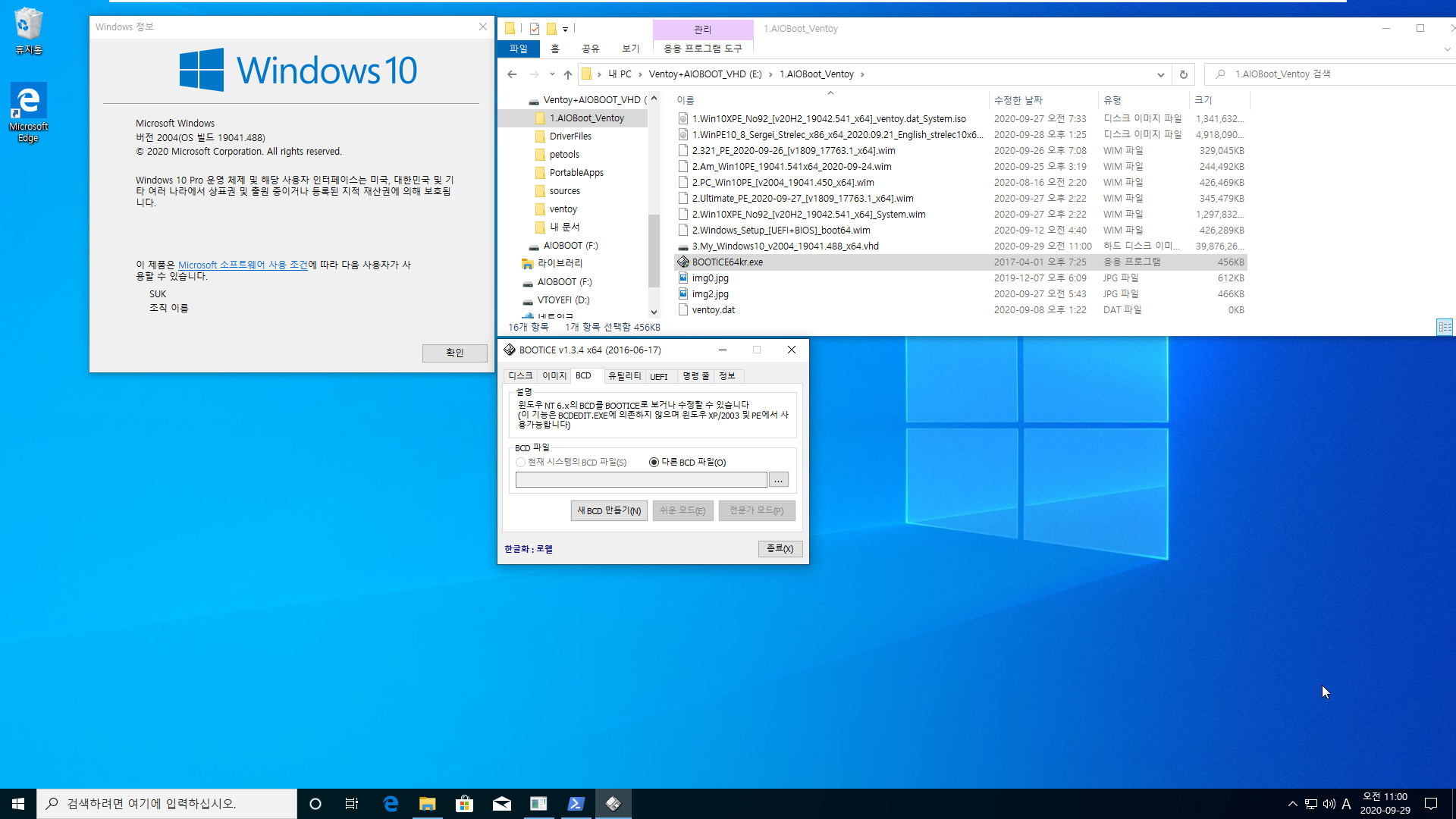Viewport: 1456px width, 819px height.
Task: Refresh the Explorer folder view
Action: tap(1183, 74)
